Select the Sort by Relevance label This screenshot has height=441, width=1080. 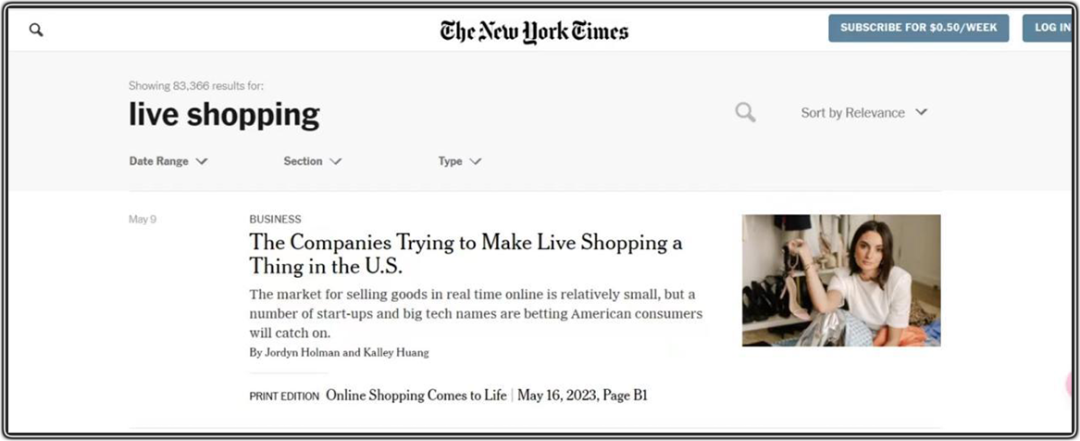(852, 113)
